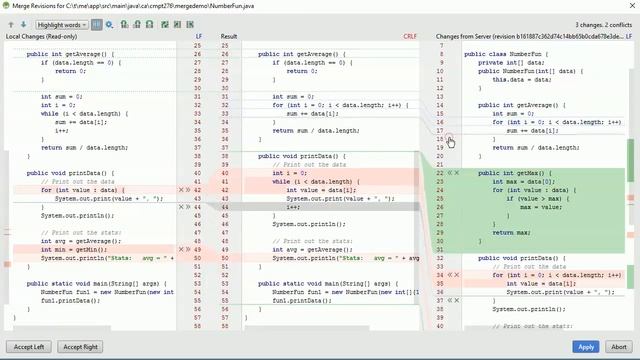Toggle synchronized scrolling button in toolbar
The height and width of the screenshot is (360, 640).
(x=96, y=25)
